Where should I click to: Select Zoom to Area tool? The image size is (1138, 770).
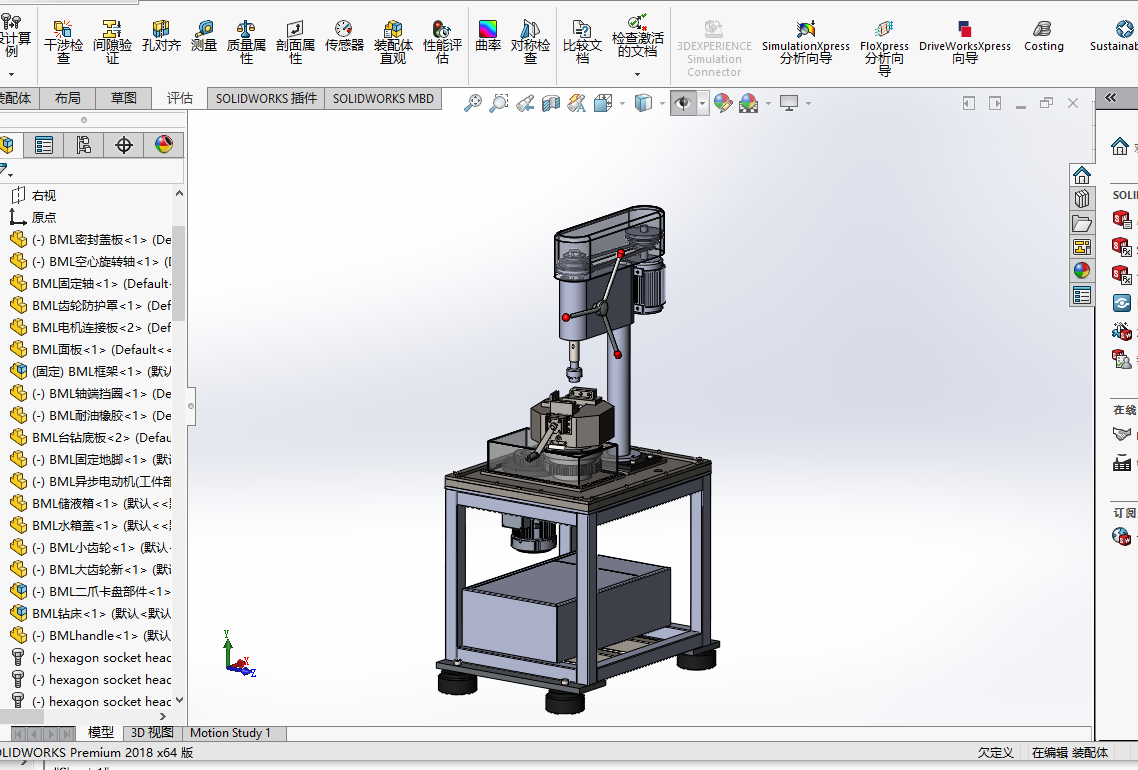click(x=499, y=103)
